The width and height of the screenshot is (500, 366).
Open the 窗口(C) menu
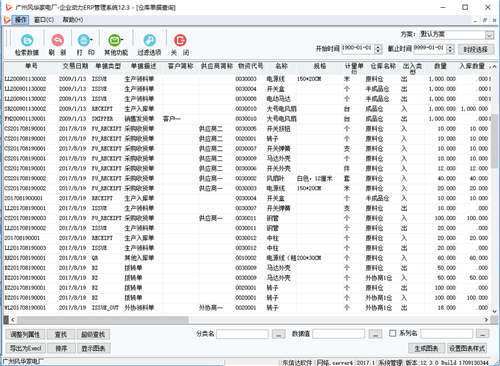(44, 20)
